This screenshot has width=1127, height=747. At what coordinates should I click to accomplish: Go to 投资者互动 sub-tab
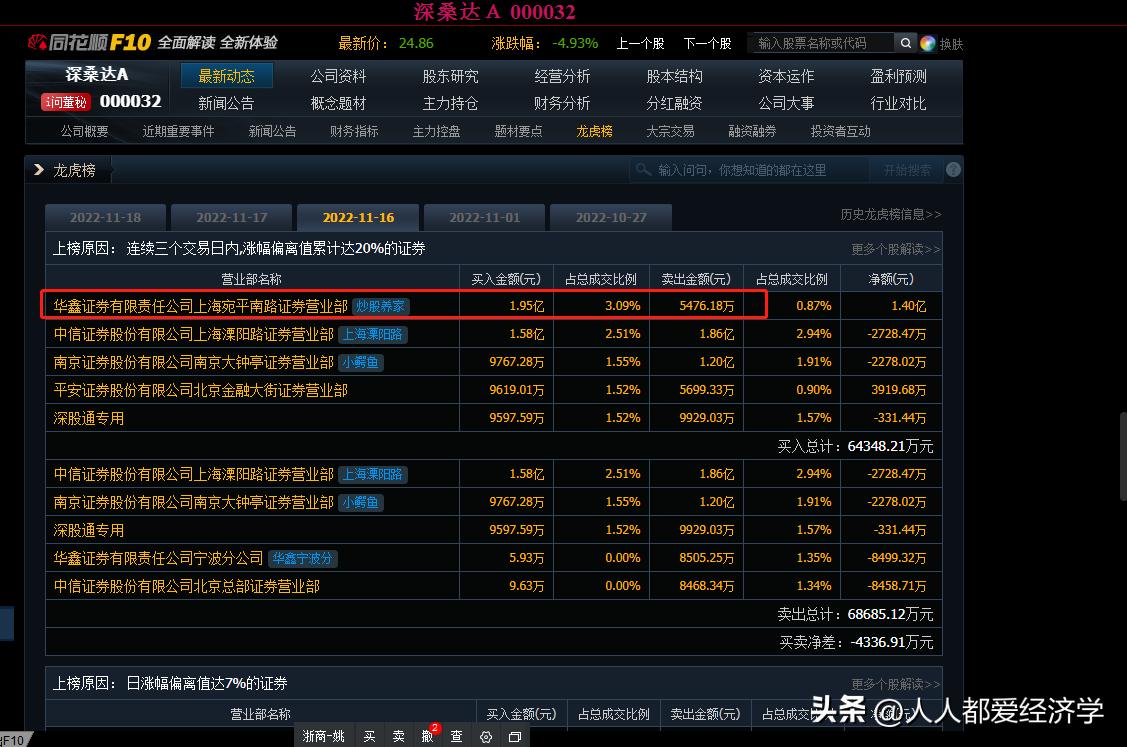pos(841,132)
